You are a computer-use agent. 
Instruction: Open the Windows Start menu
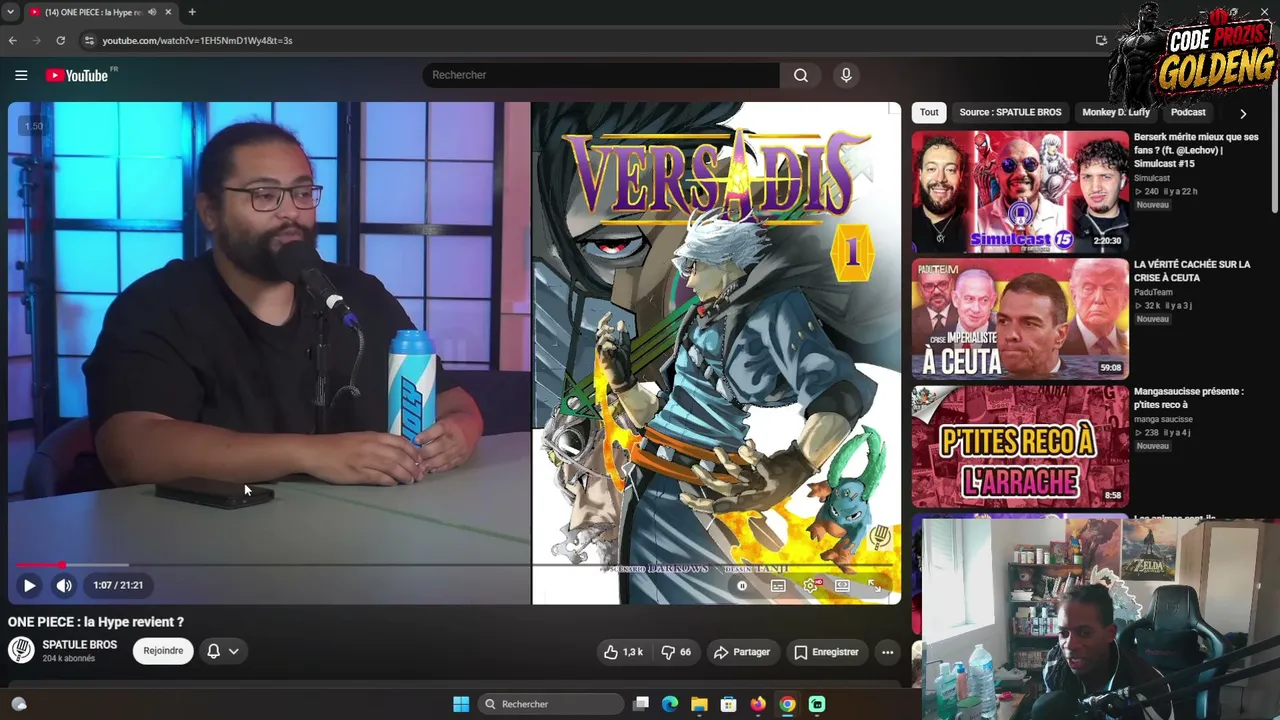click(x=461, y=704)
